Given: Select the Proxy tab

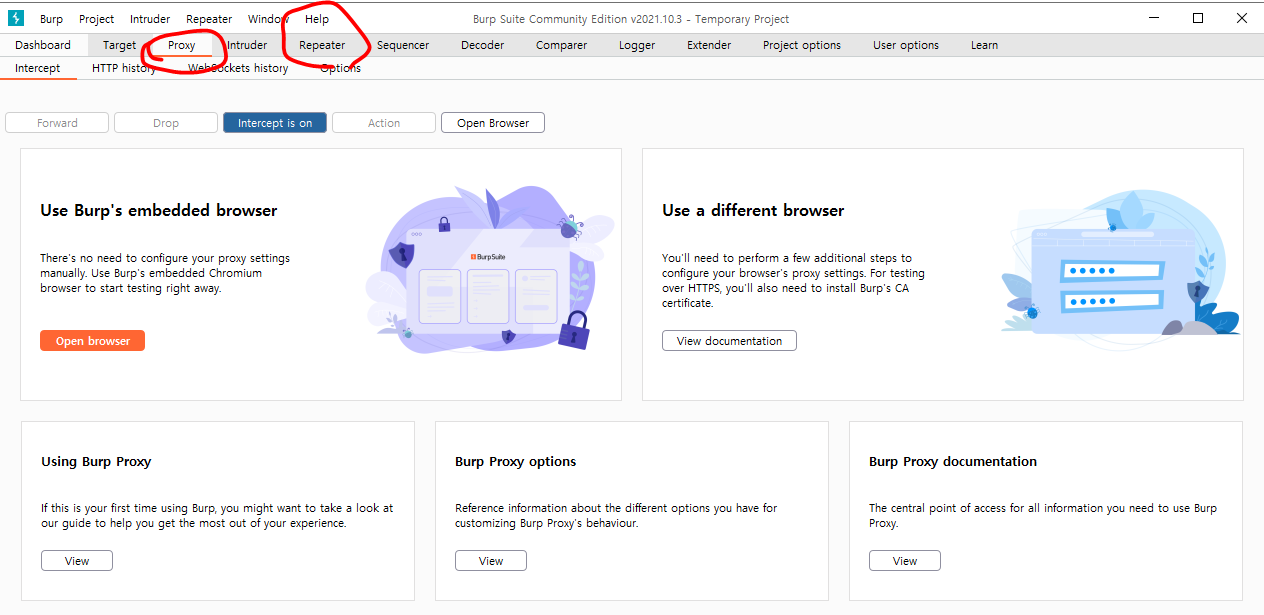Looking at the screenshot, I should 182,45.
